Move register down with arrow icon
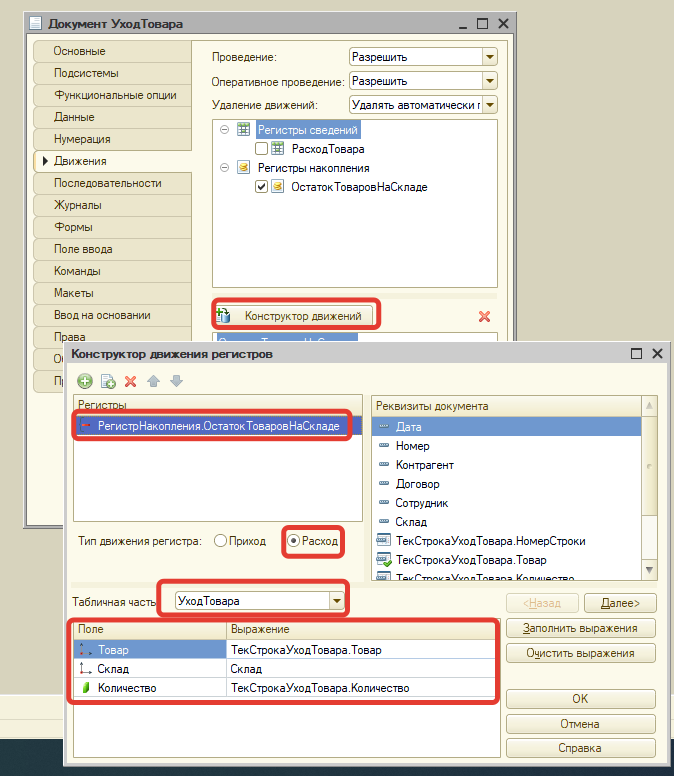This screenshot has width=674, height=776. click(176, 381)
